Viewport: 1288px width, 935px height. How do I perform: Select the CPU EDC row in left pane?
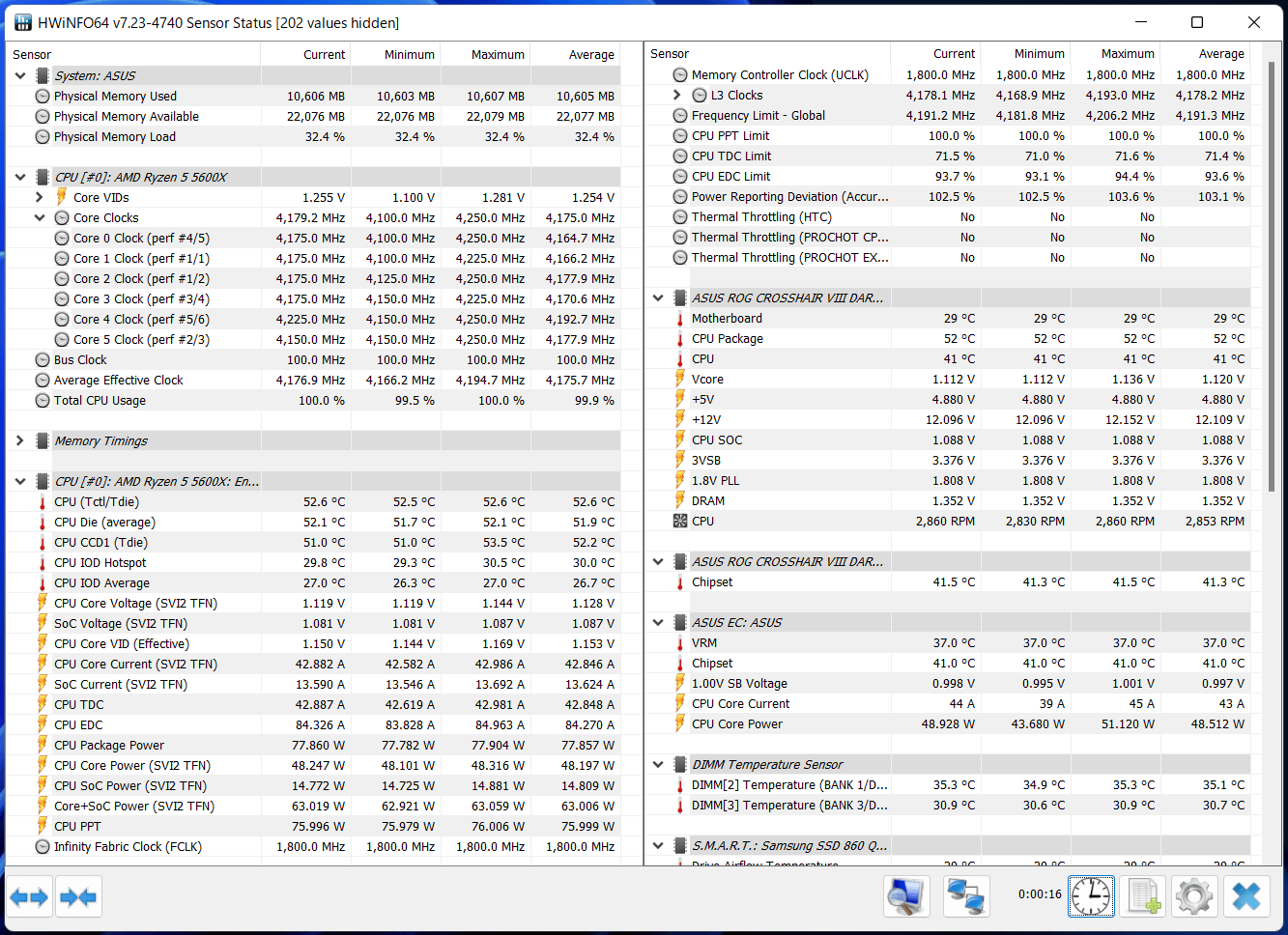pyautogui.click(x=314, y=725)
